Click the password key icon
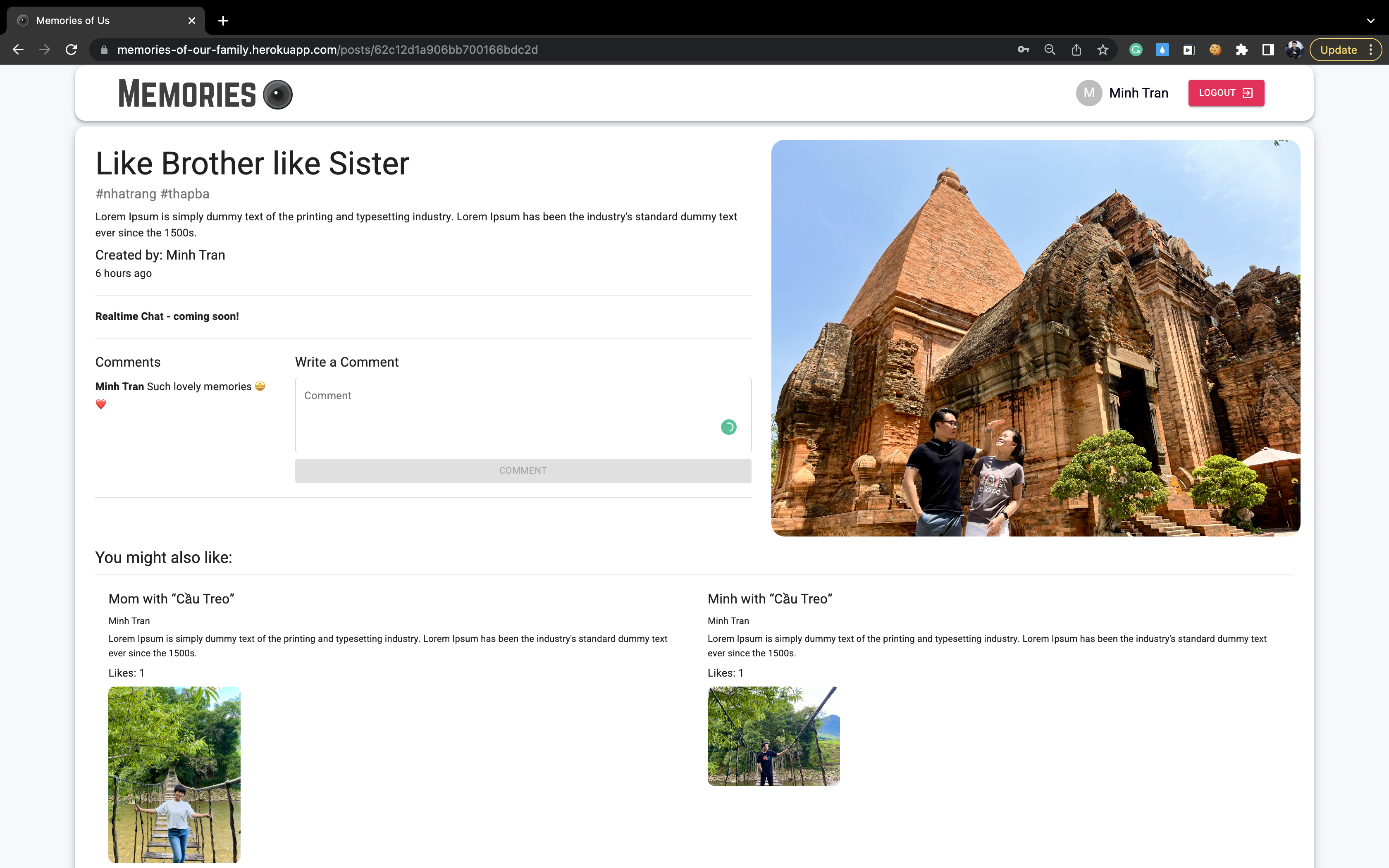Image resolution: width=1389 pixels, height=868 pixels. coord(1023,50)
